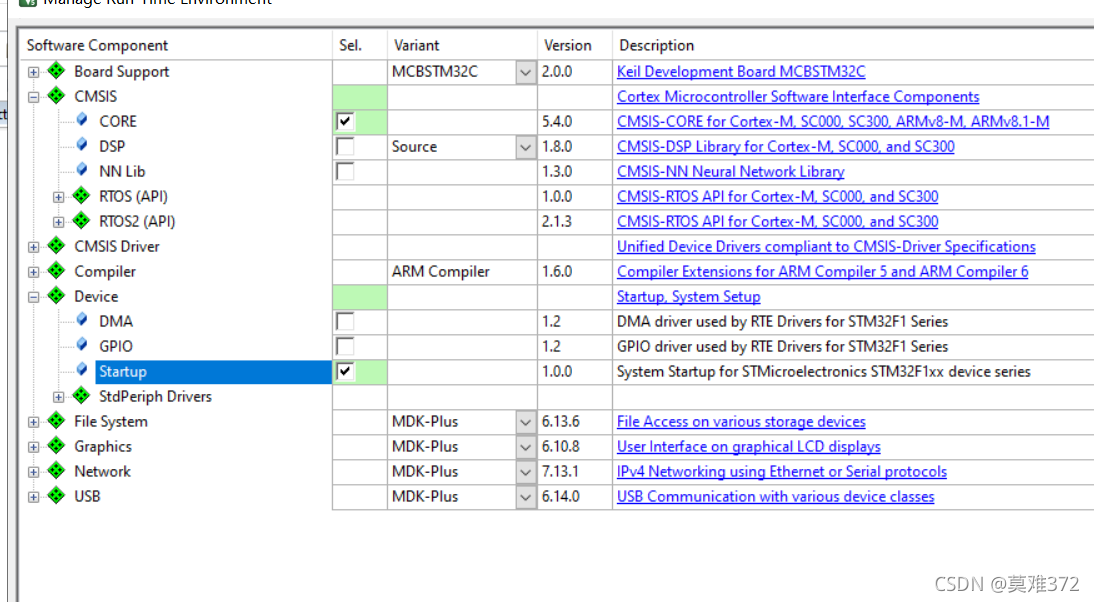Collapse the Device tree node
1094x602 pixels.
click(33, 297)
